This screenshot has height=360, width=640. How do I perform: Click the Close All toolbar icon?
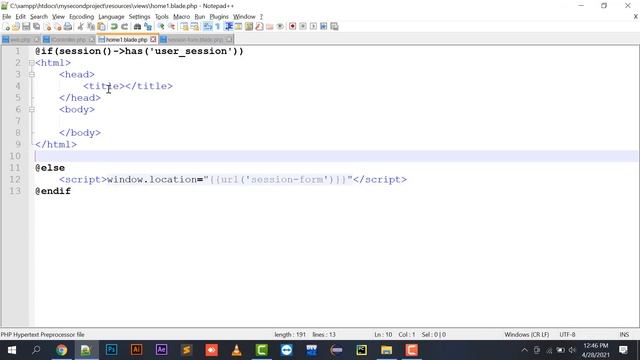(x=58, y=27)
